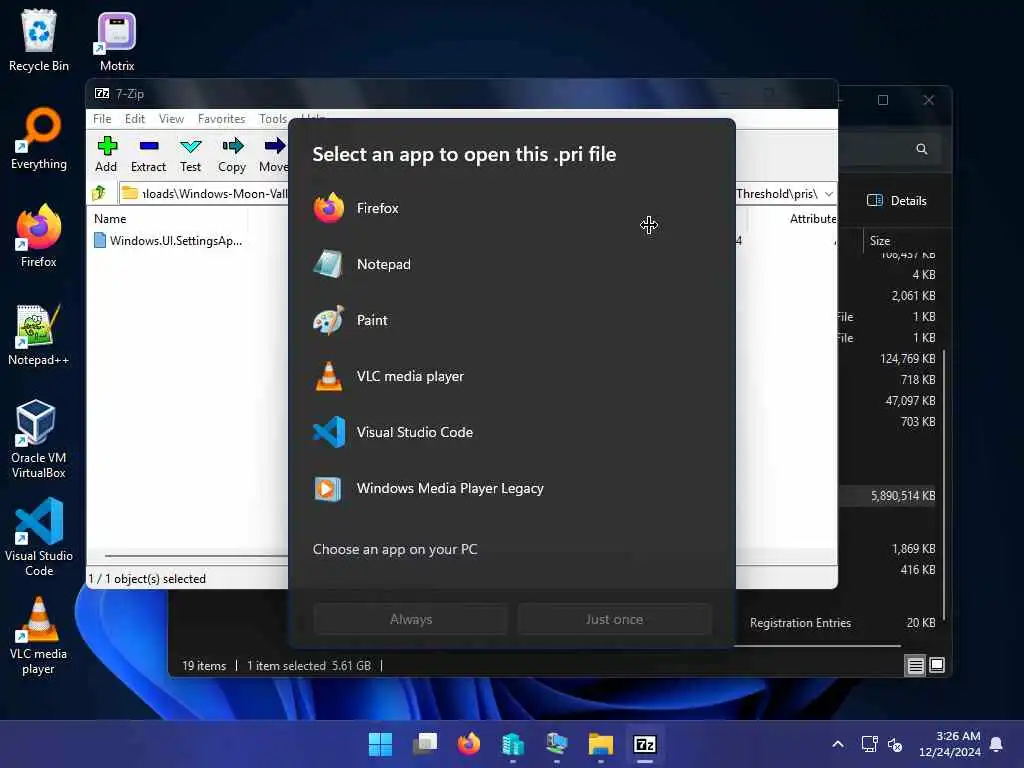Switch Explorer to large thumbnails view
1024x768 pixels.
(x=936, y=665)
